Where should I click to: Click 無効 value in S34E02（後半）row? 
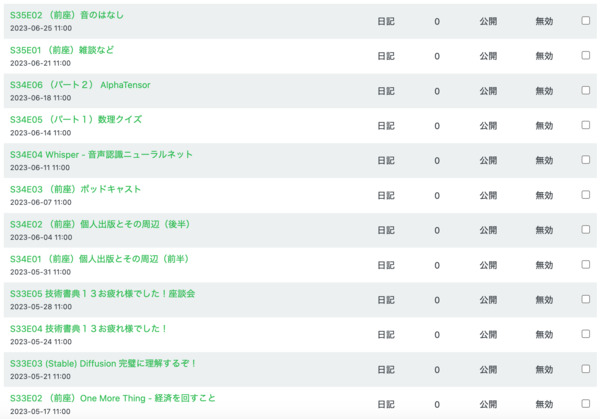pos(544,230)
